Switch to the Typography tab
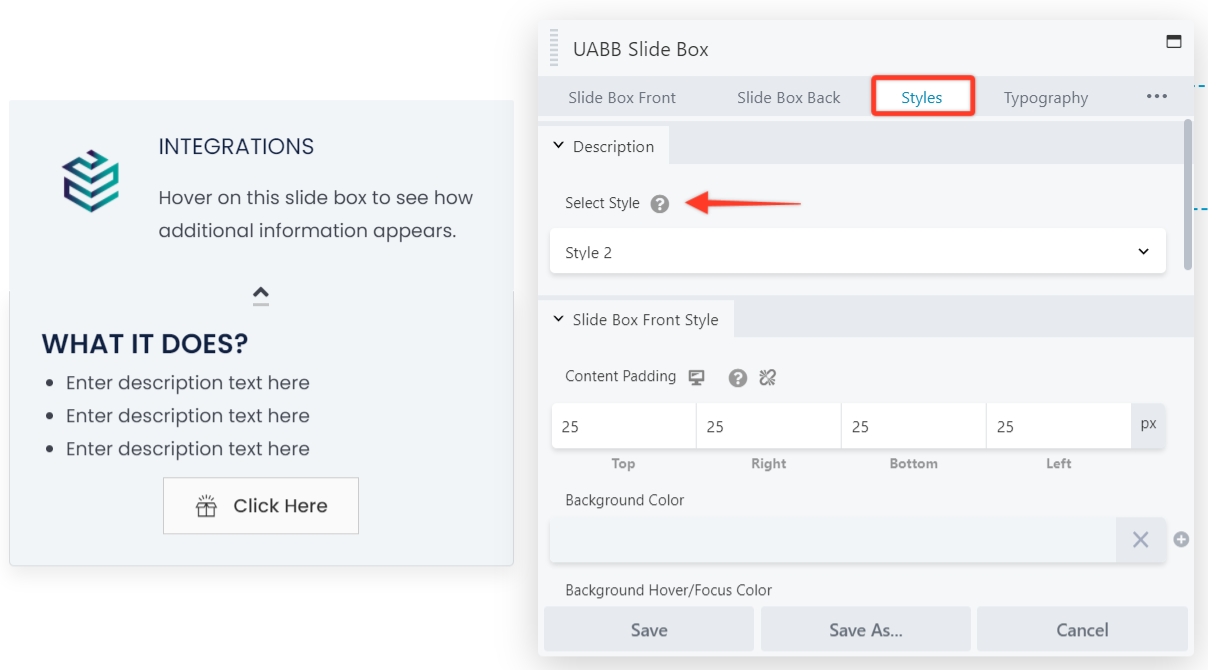Image resolution: width=1208 pixels, height=670 pixels. [1045, 98]
